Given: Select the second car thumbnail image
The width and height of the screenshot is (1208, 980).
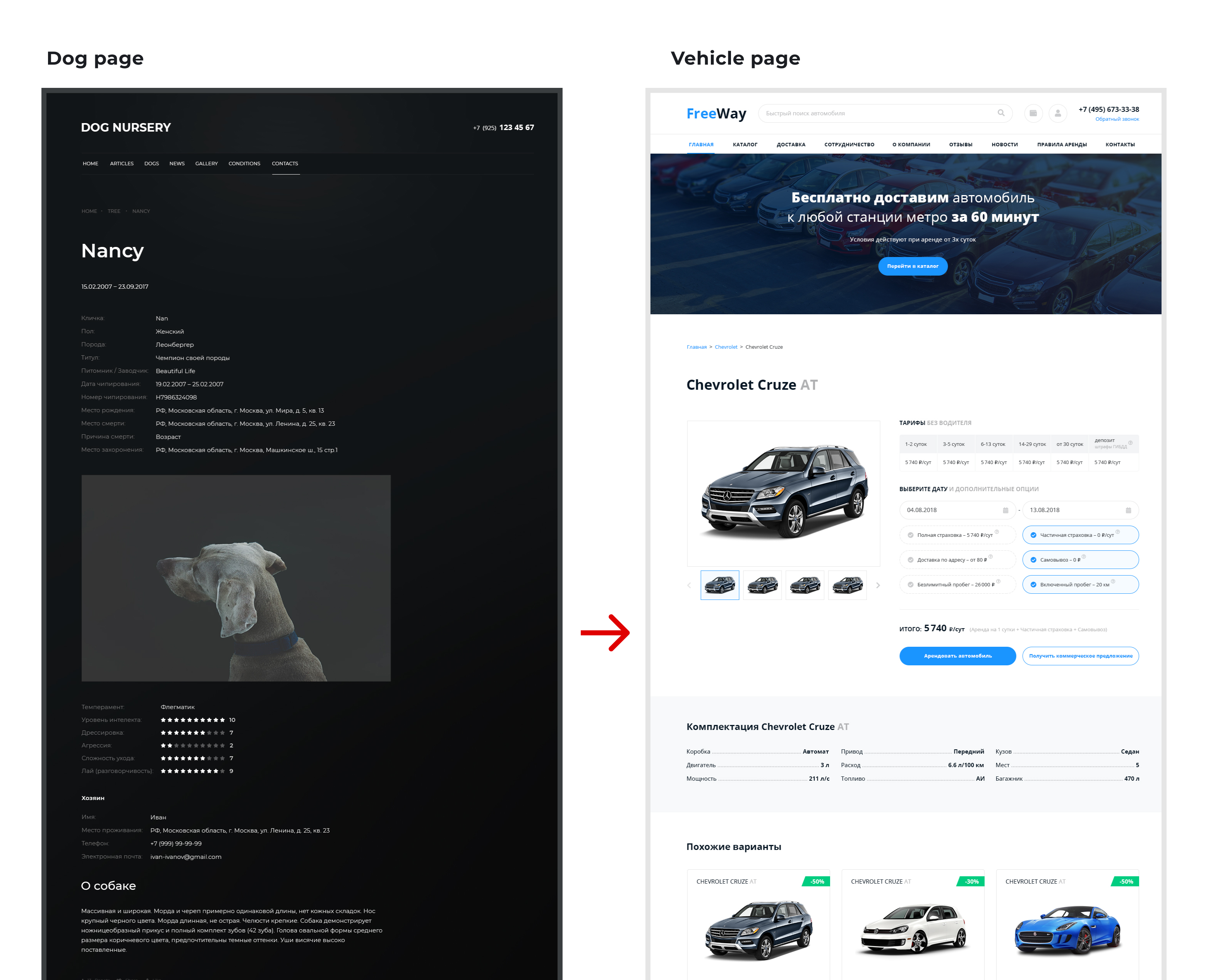Looking at the screenshot, I should 762,584.
